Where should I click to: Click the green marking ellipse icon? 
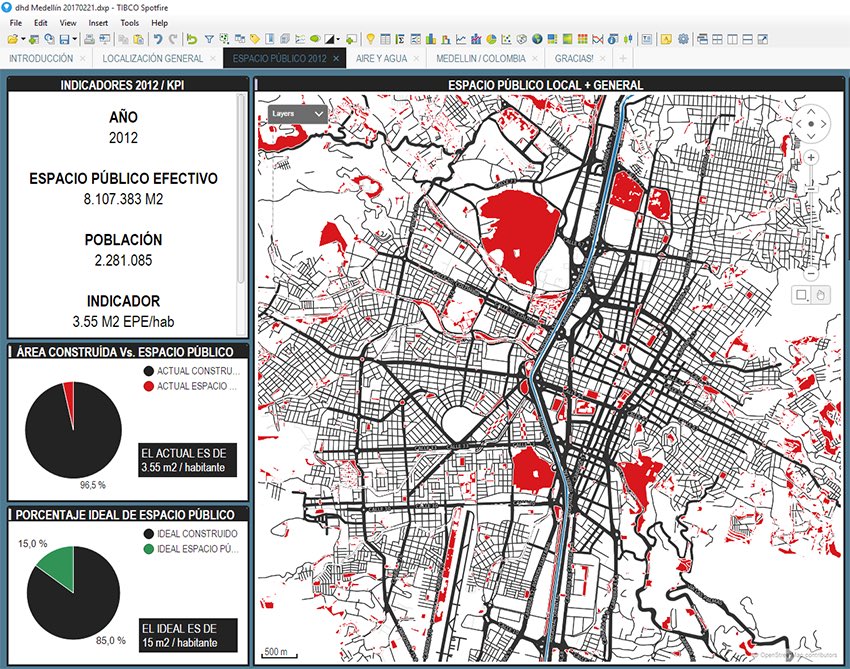point(315,39)
